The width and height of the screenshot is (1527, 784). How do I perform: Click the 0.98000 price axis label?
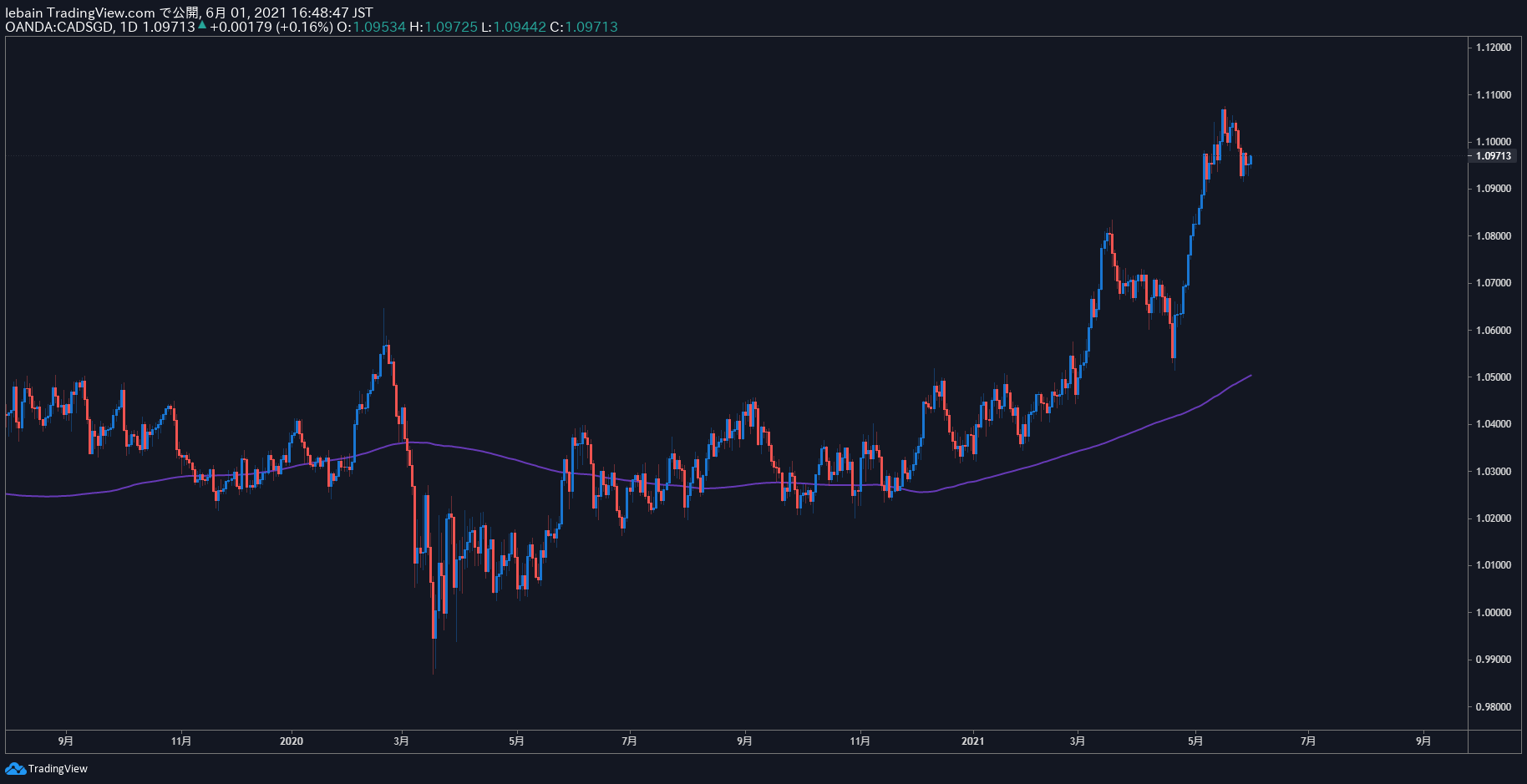pos(1494,707)
